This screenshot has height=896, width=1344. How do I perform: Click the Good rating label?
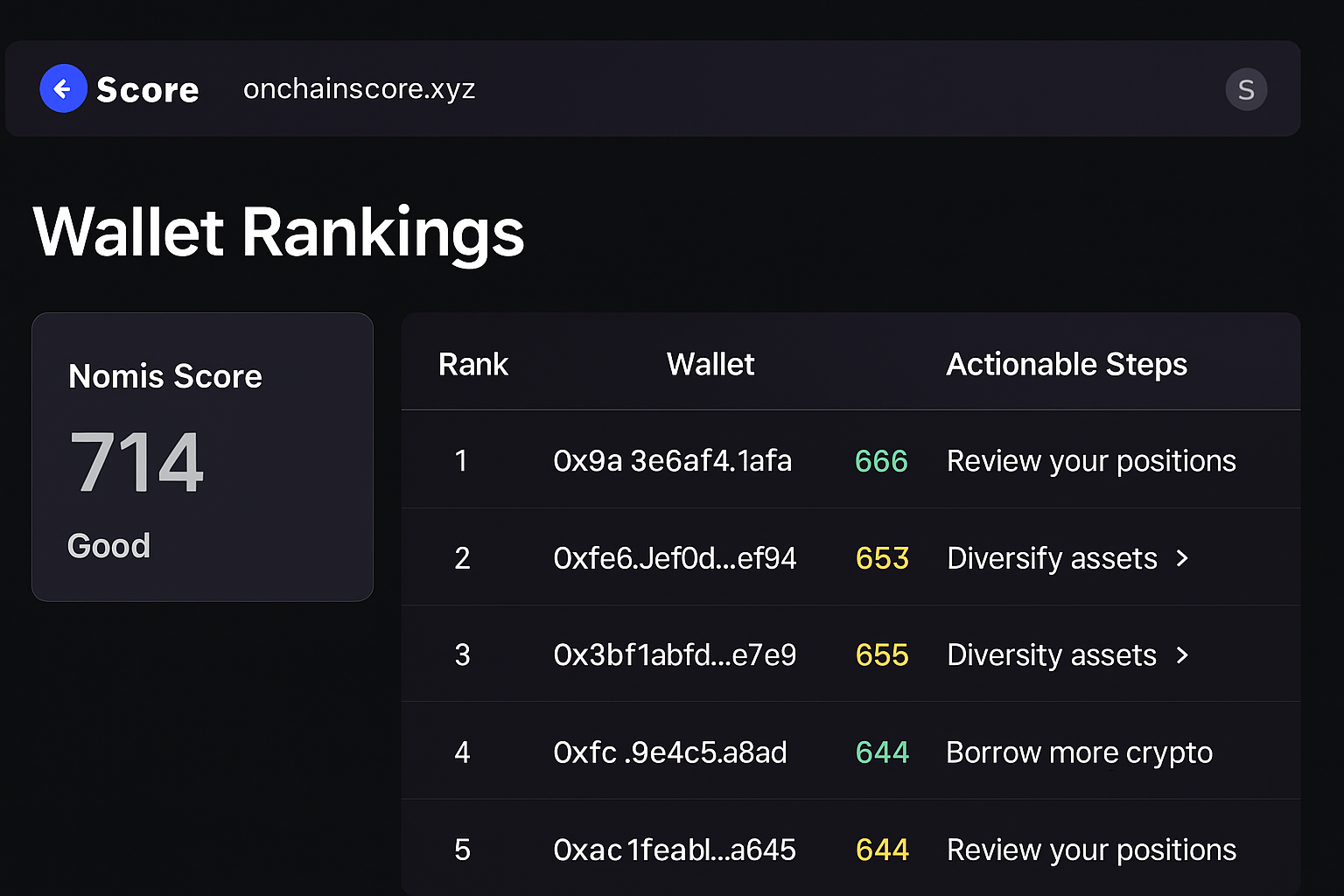[108, 546]
